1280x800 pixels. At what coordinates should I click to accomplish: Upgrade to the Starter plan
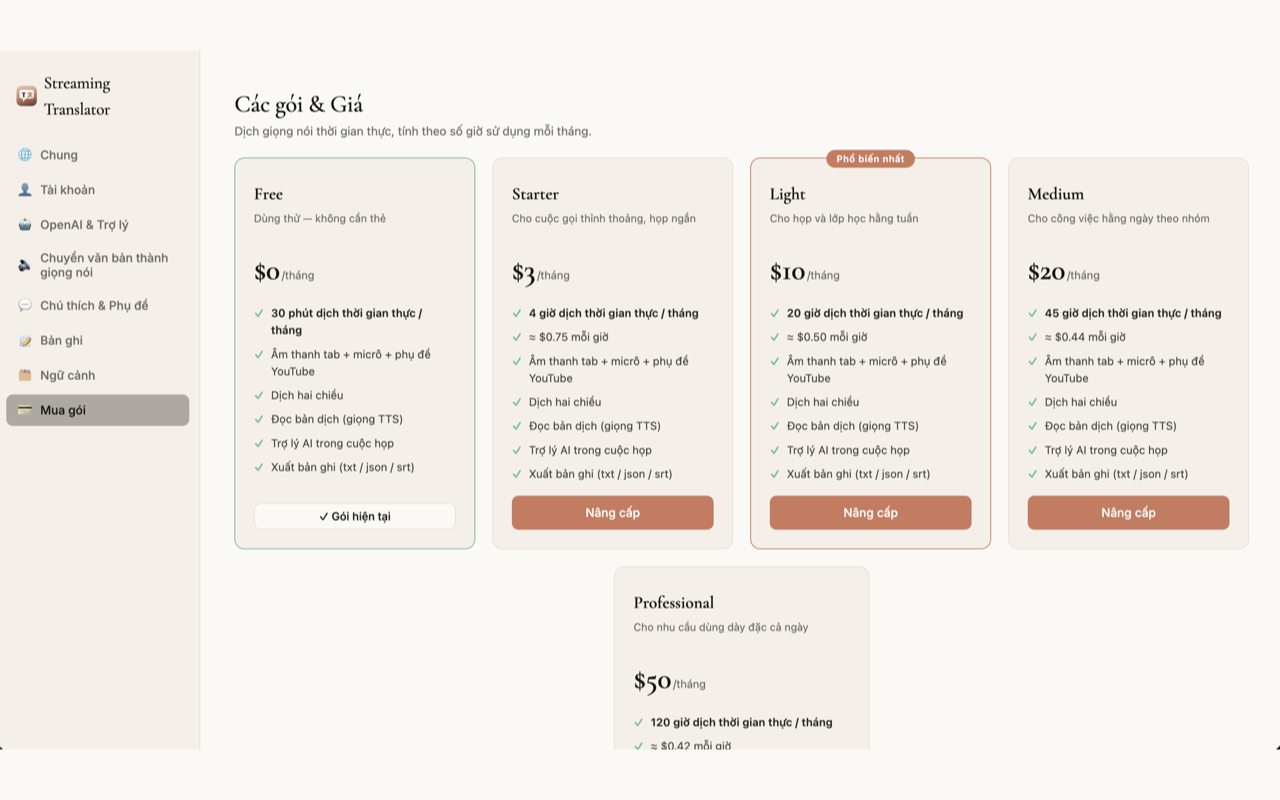pos(613,513)
